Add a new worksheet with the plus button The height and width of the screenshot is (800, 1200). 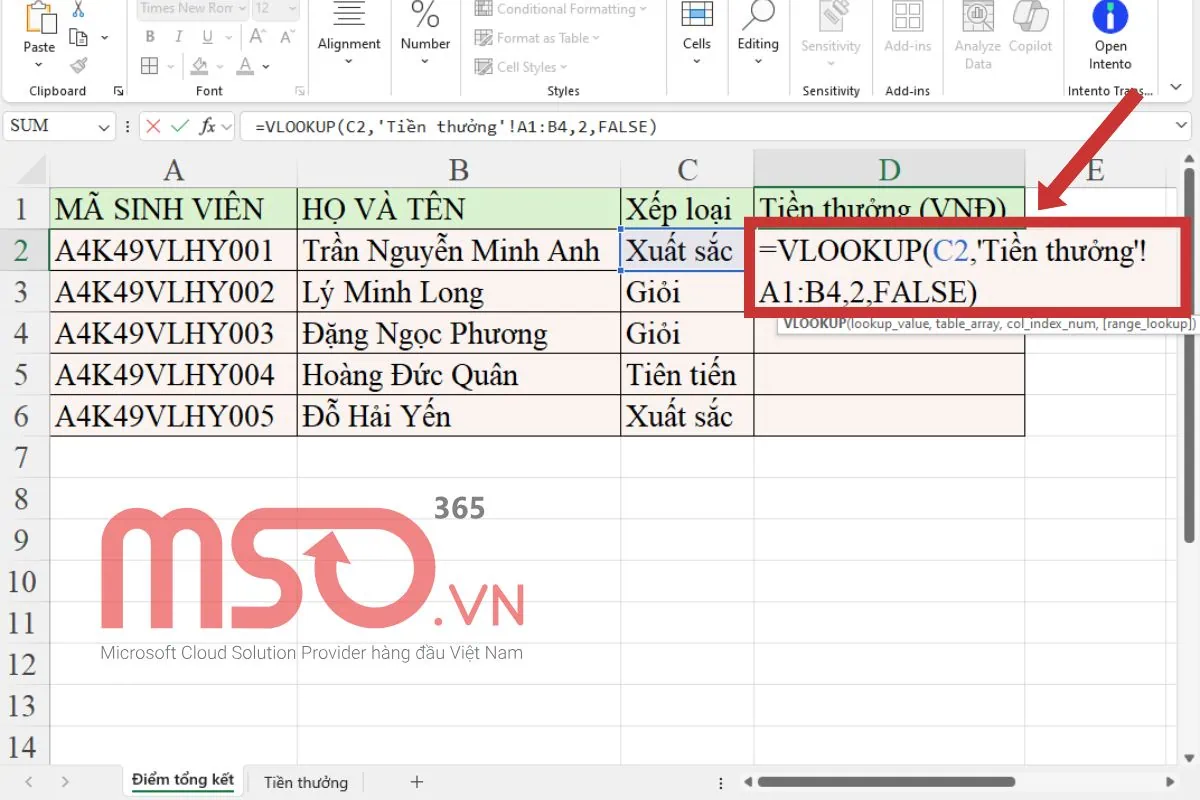[x=416, y=781]
